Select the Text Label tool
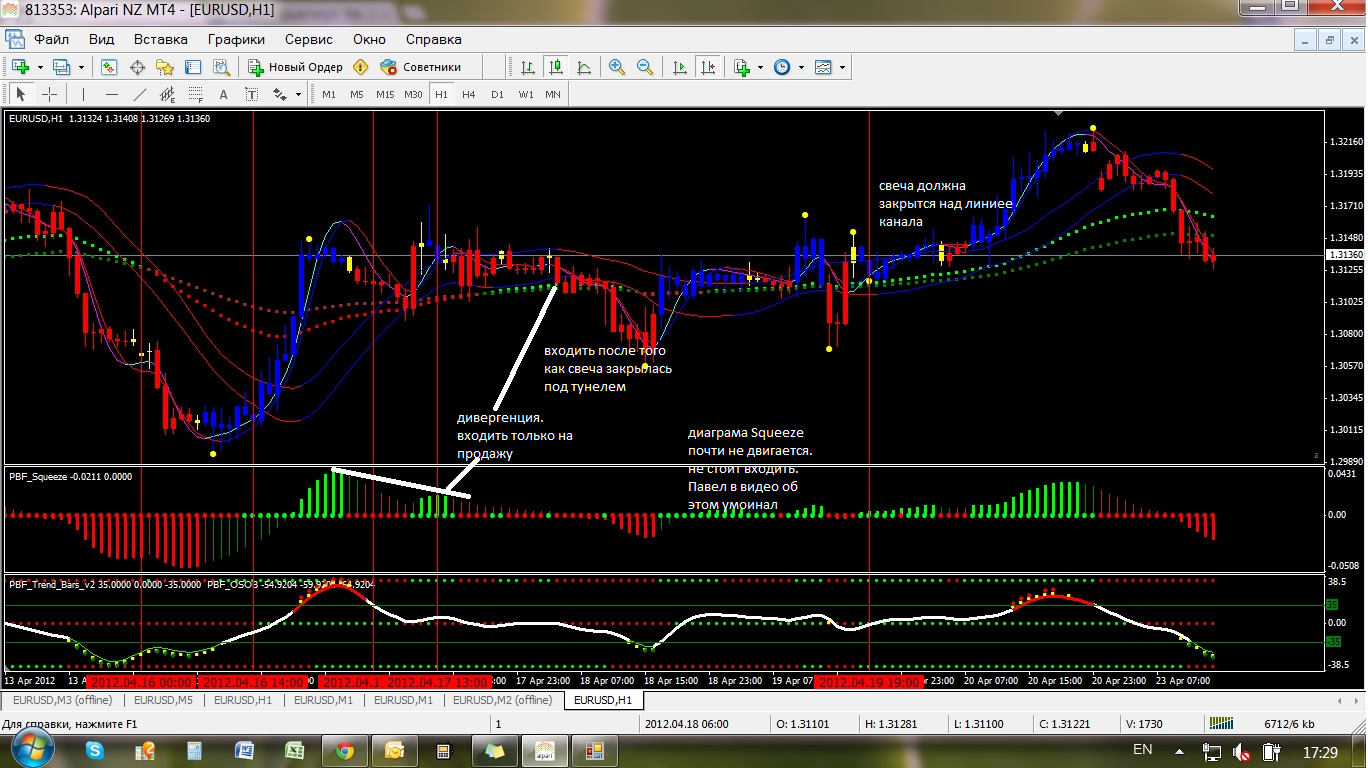This screenshot has width=1368, height=768. pyautogui.click(x=251, y=94)
